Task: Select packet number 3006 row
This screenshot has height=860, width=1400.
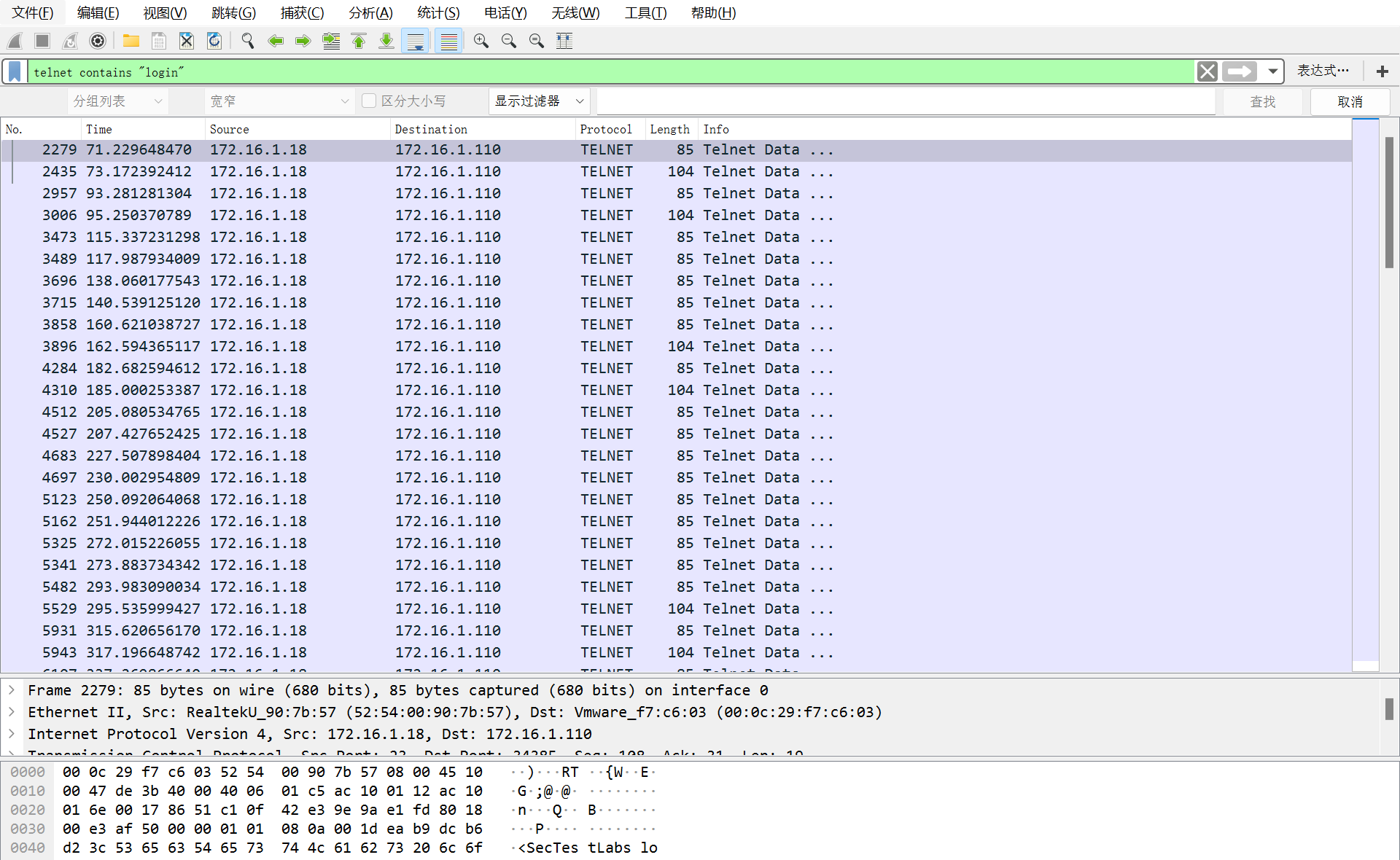Action: click(437, 215)
